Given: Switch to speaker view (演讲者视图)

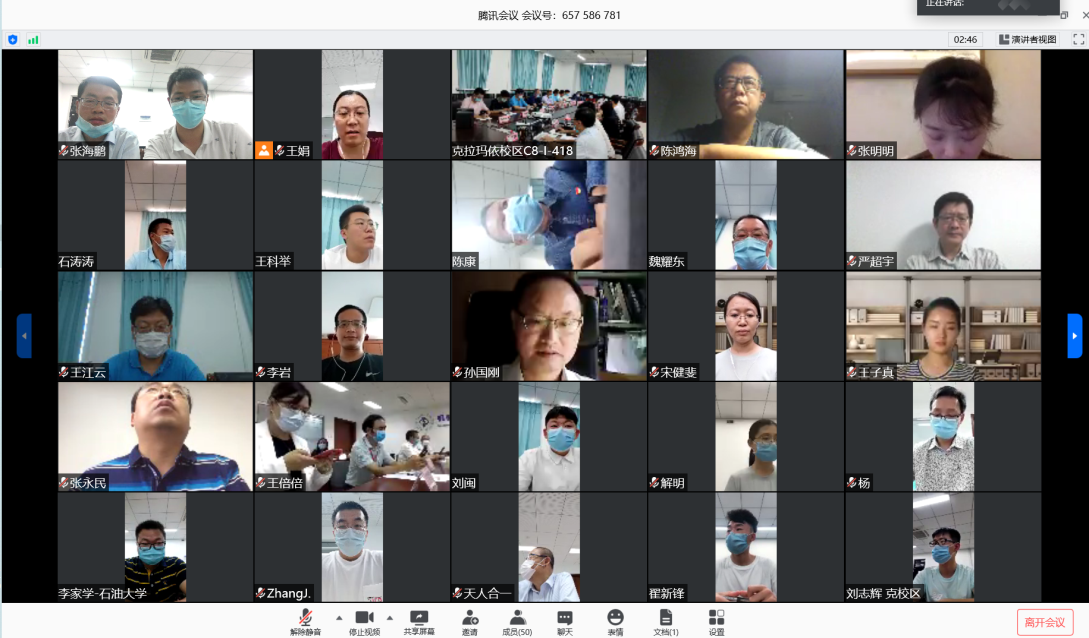Looking at the screenshot, I should (x=1027, y=39).
